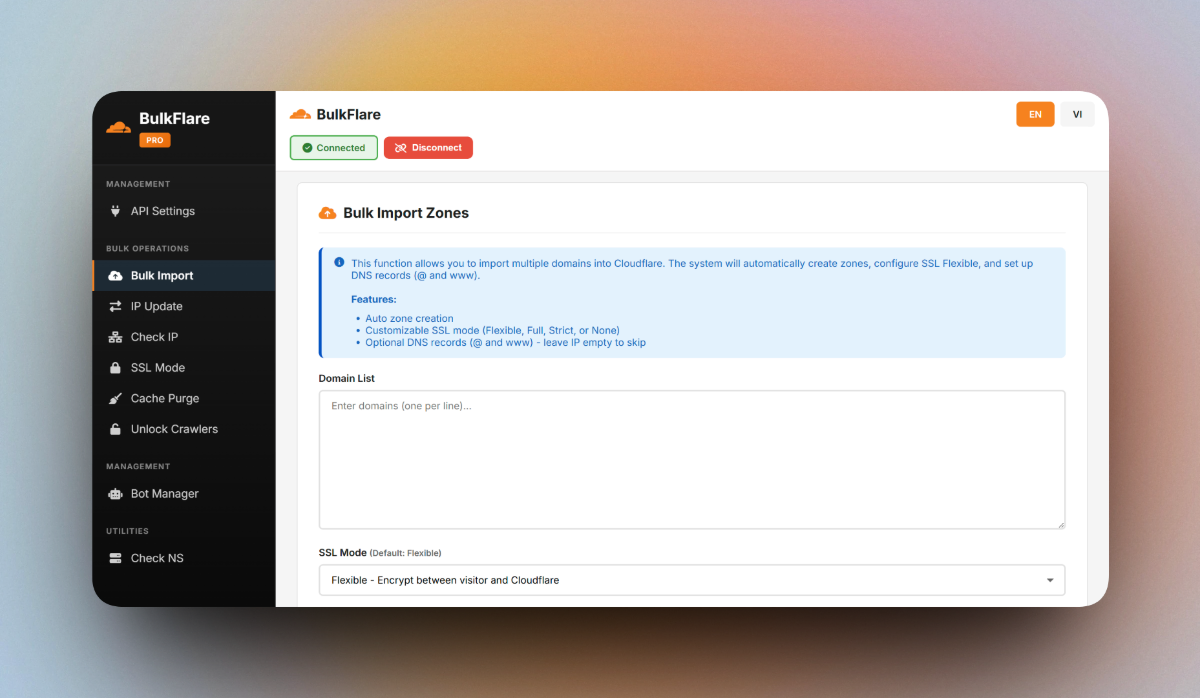This screenshot has width=1200, height=698.
Task: Click the 'Domain List' field label
Action: point(347,378)
